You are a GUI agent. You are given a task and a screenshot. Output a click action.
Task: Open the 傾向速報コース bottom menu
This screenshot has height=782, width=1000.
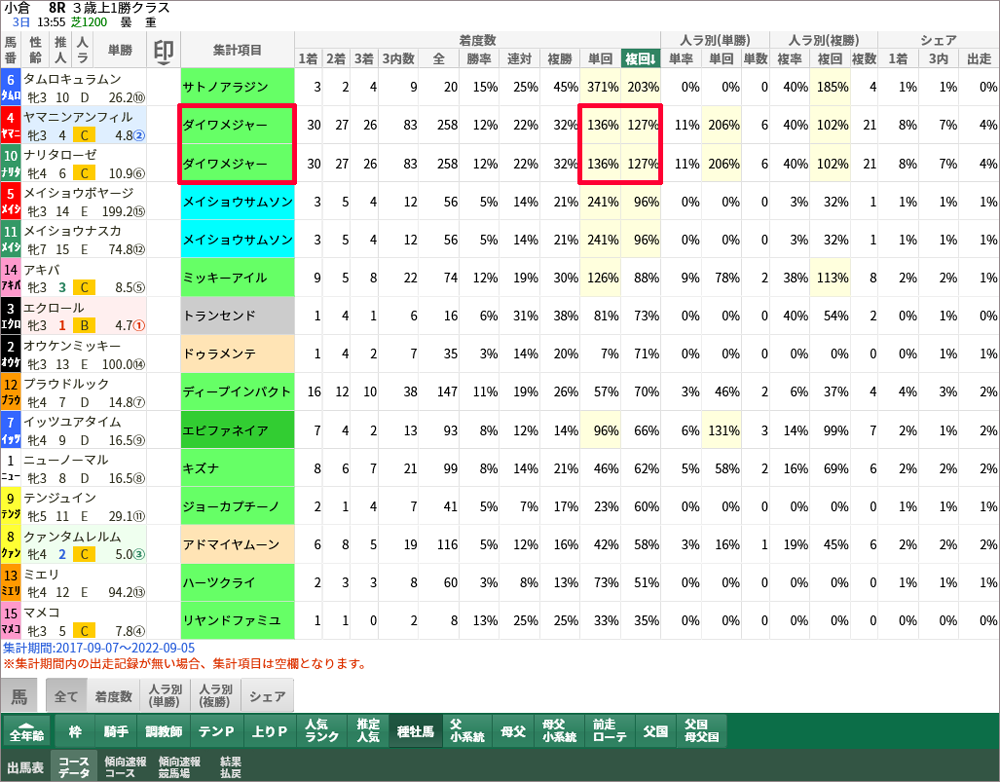click(125, 766)
